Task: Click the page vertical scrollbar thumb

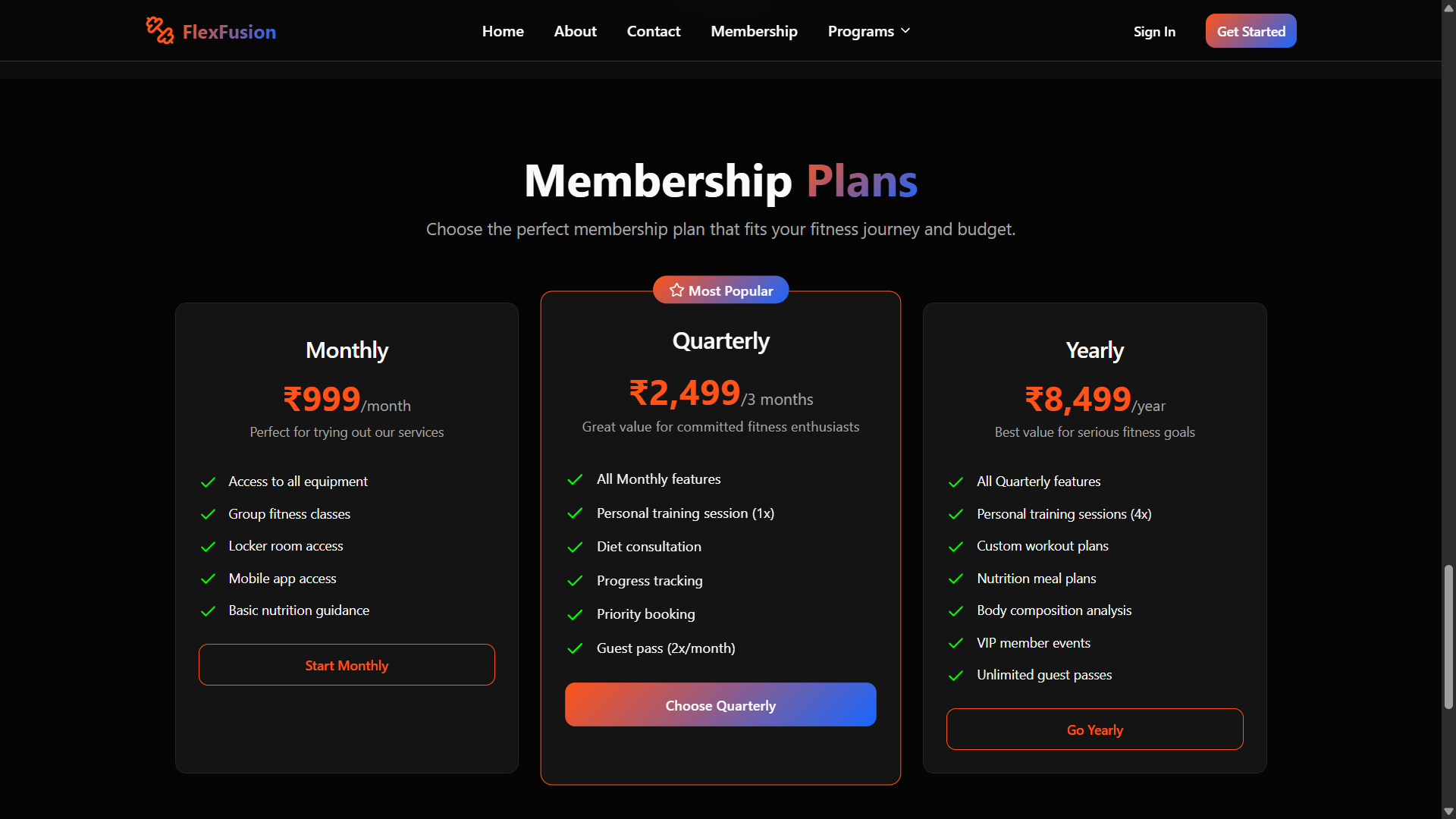Action: (x=1448, y=637)
